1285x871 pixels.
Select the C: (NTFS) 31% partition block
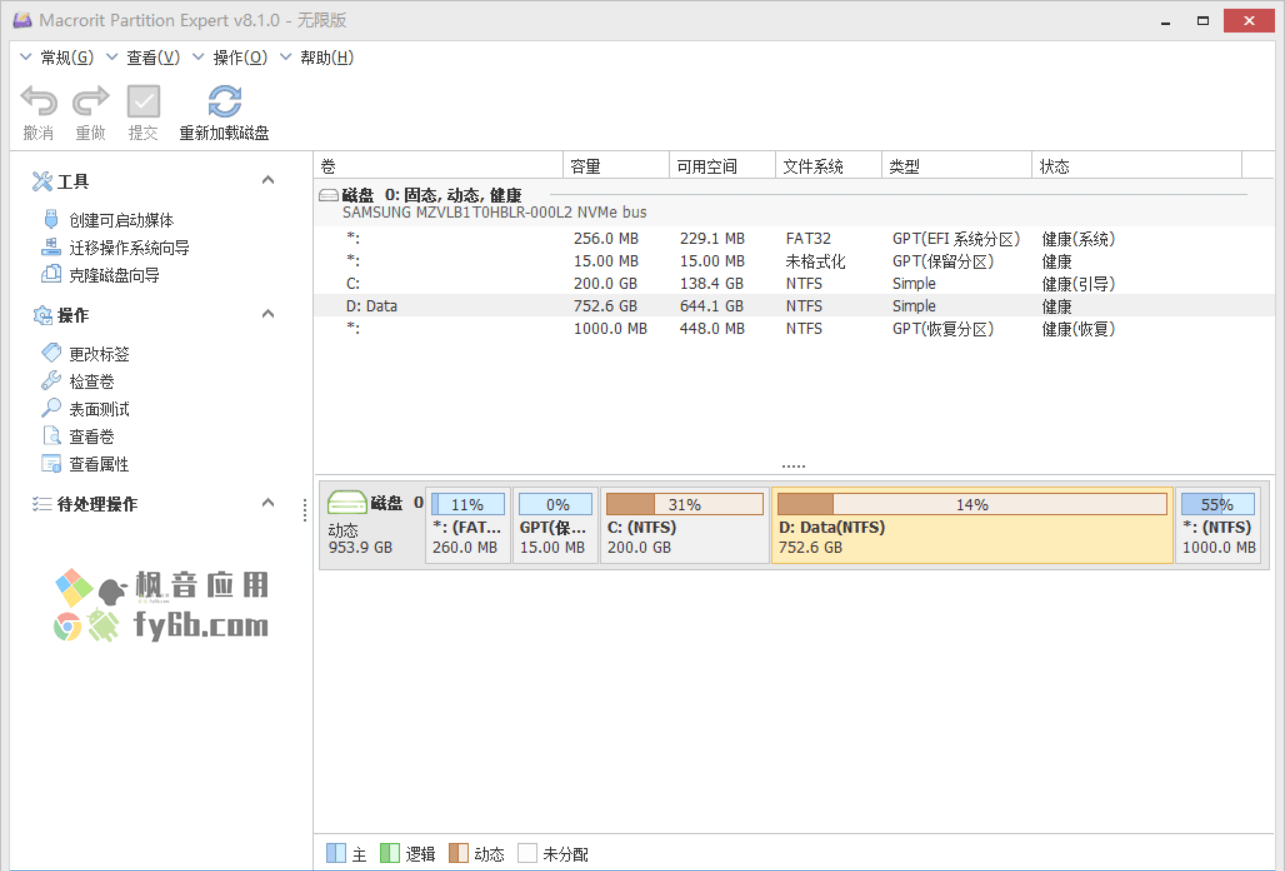point(685,526)
